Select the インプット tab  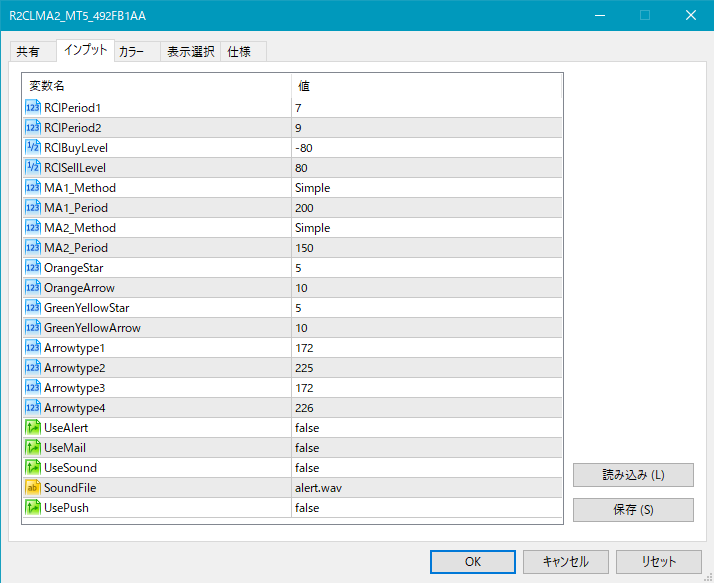(x=85, y=50)
